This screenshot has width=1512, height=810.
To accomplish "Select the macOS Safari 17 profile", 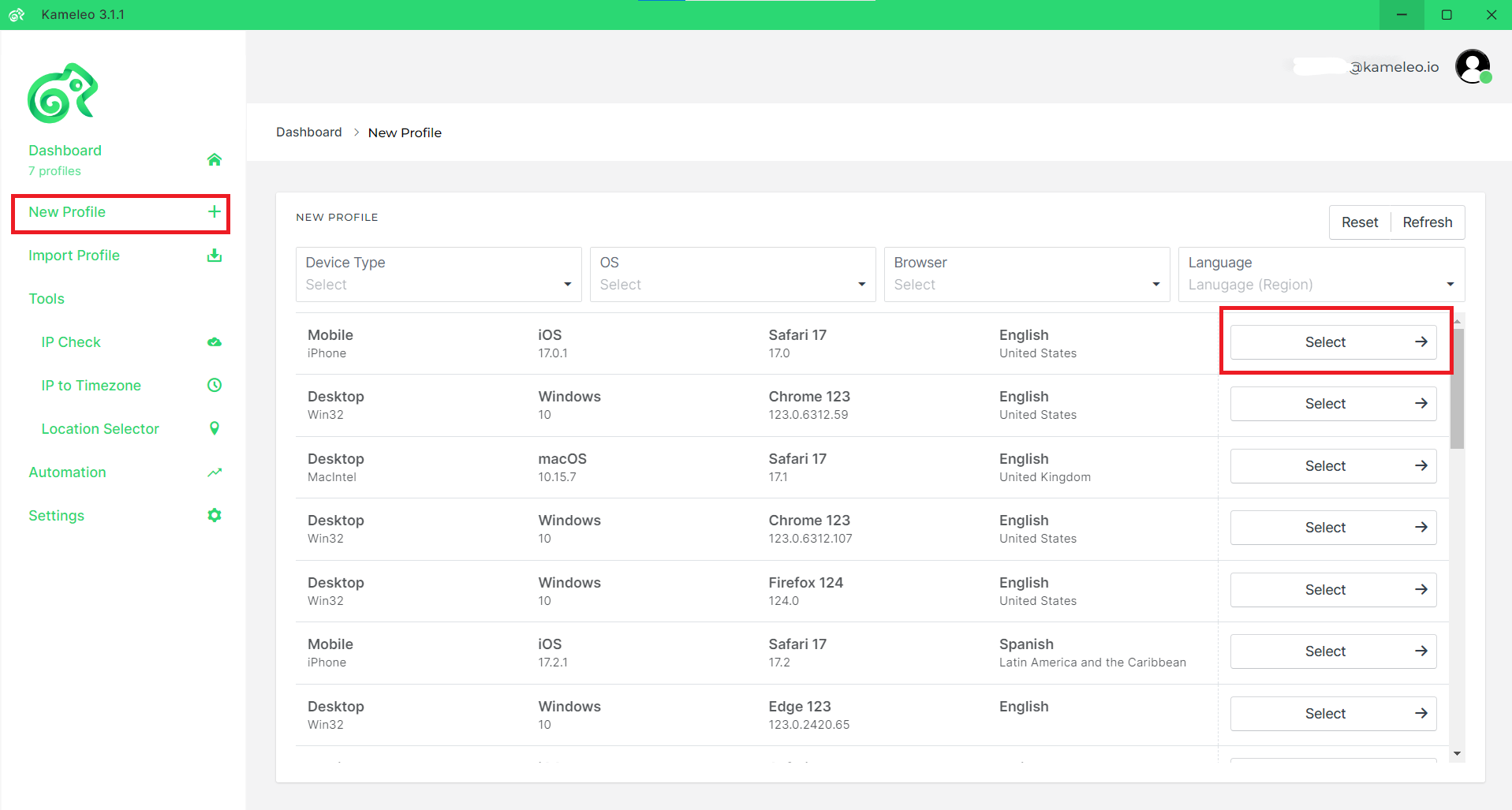I will tap(1333, 466).
